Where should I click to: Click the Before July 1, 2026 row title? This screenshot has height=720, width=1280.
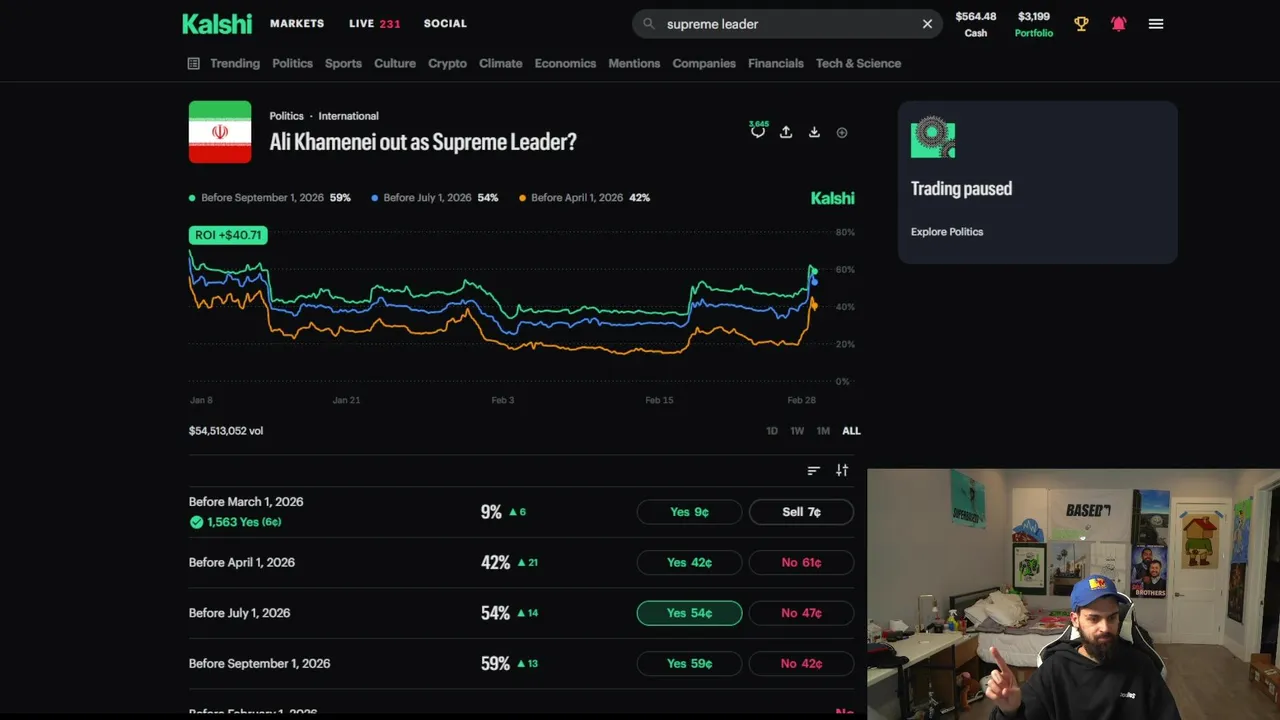239,613
